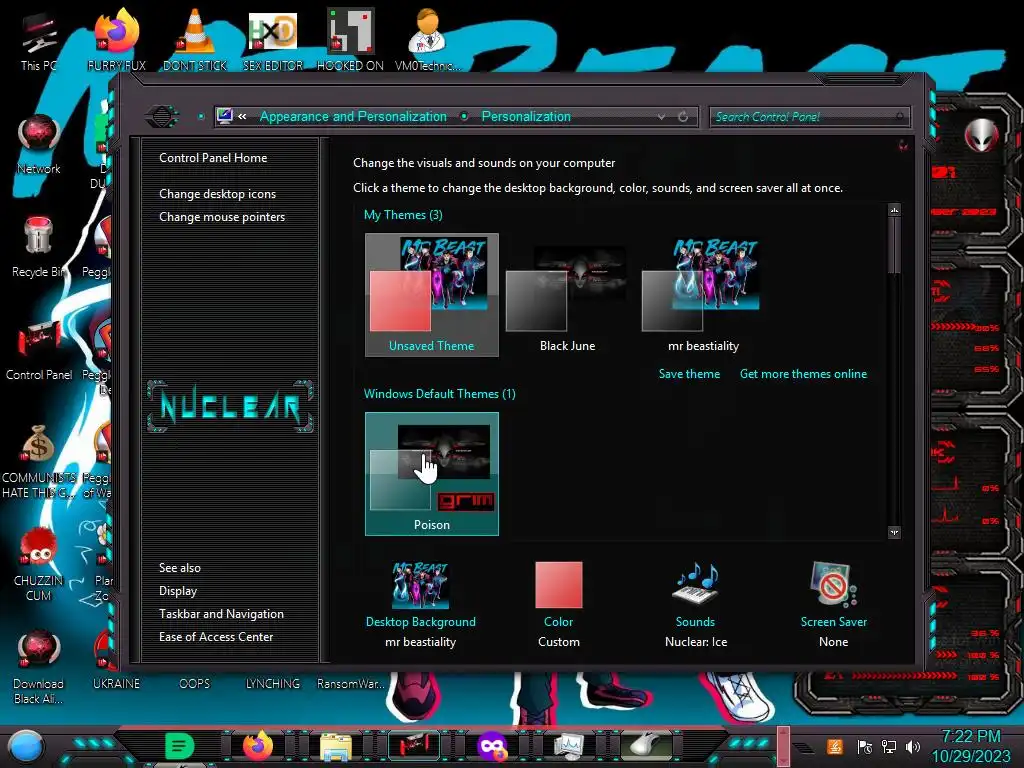The width and height of the screenshot is (1024, 768).
Task: Open the system monitor taskbar icon
Action: (x=568, y=746)
